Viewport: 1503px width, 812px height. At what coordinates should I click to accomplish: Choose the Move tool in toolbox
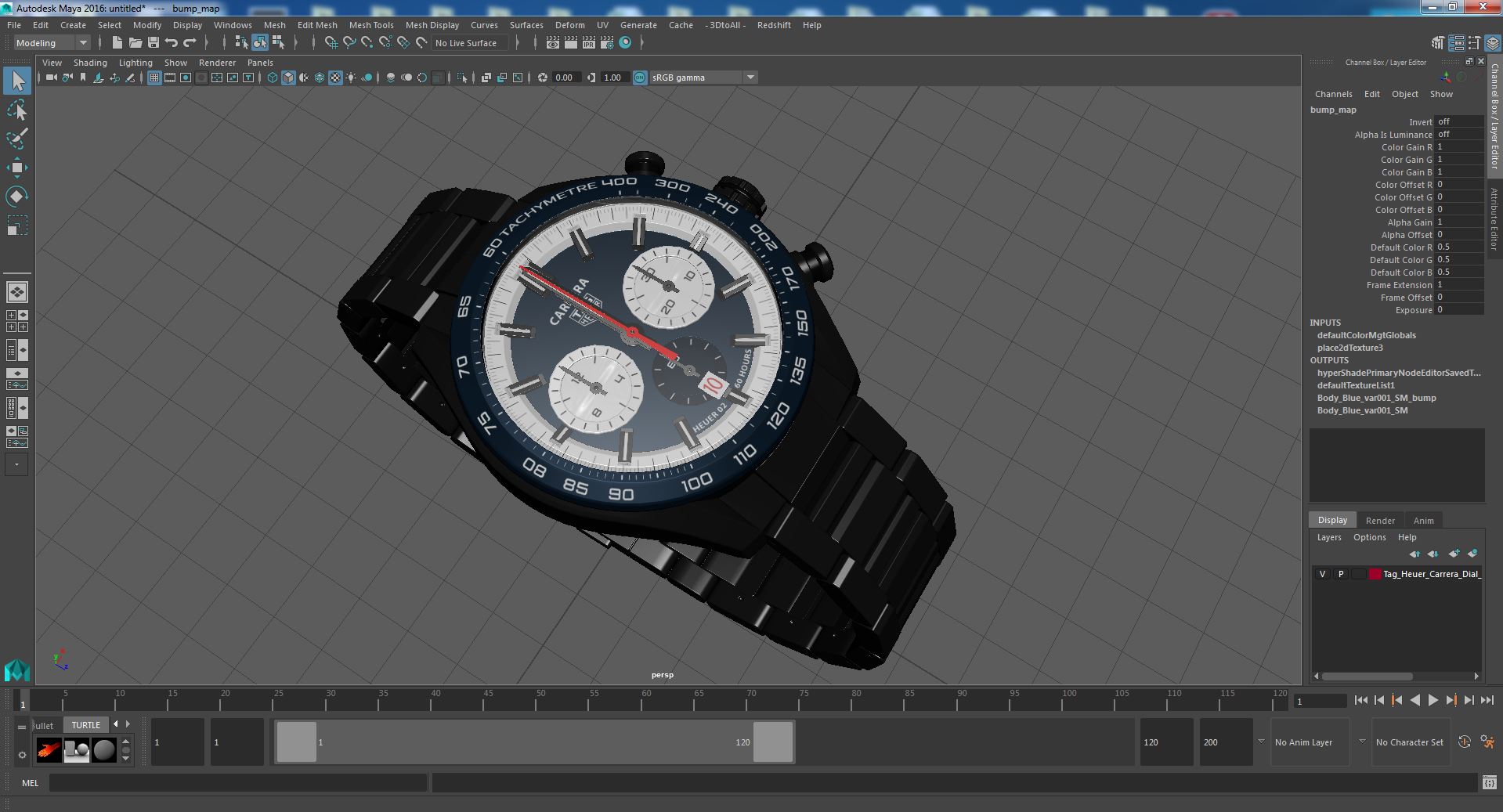point(17,168)
